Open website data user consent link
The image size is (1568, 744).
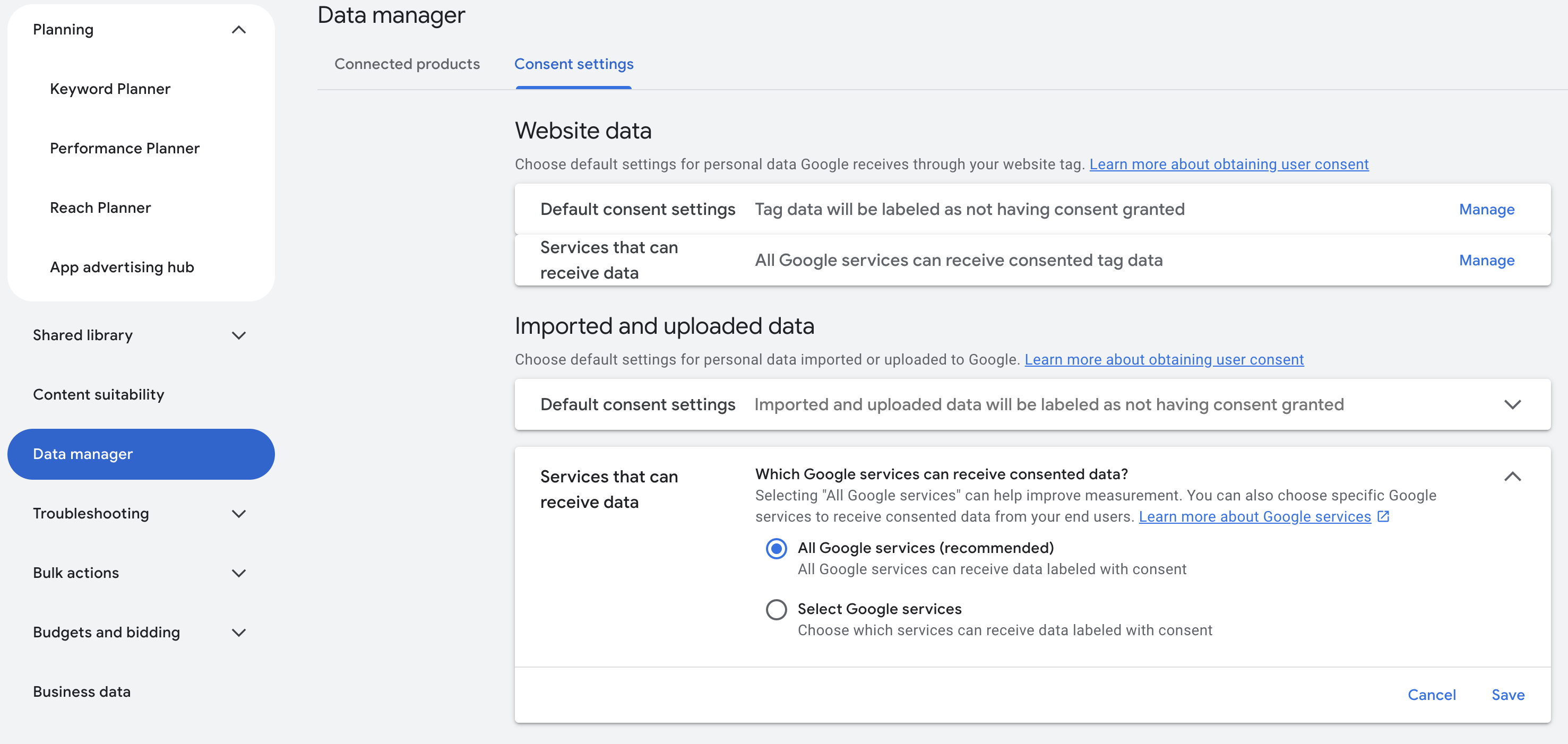point(1229,165)
